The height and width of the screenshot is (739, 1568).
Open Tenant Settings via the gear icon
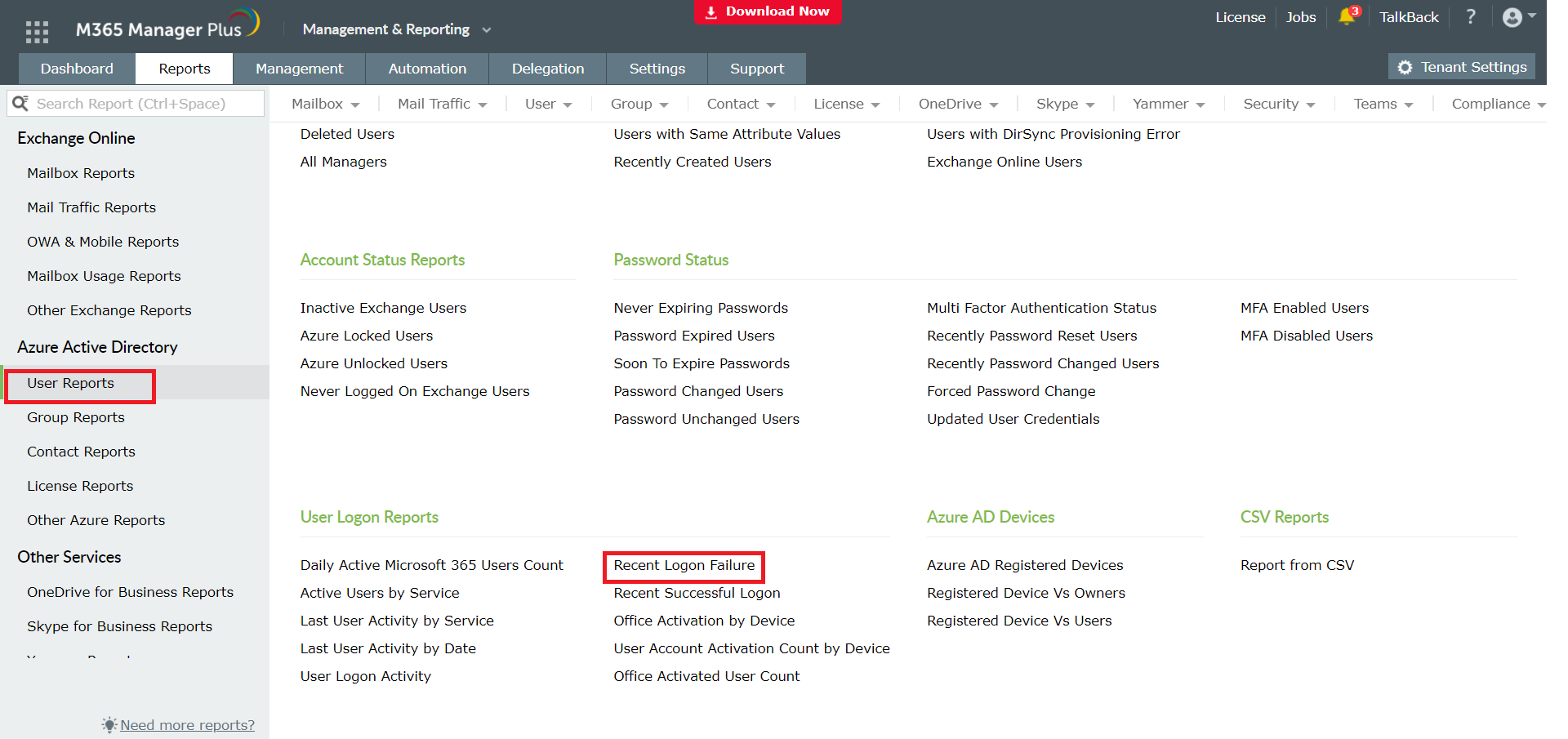pos(1461,67)
